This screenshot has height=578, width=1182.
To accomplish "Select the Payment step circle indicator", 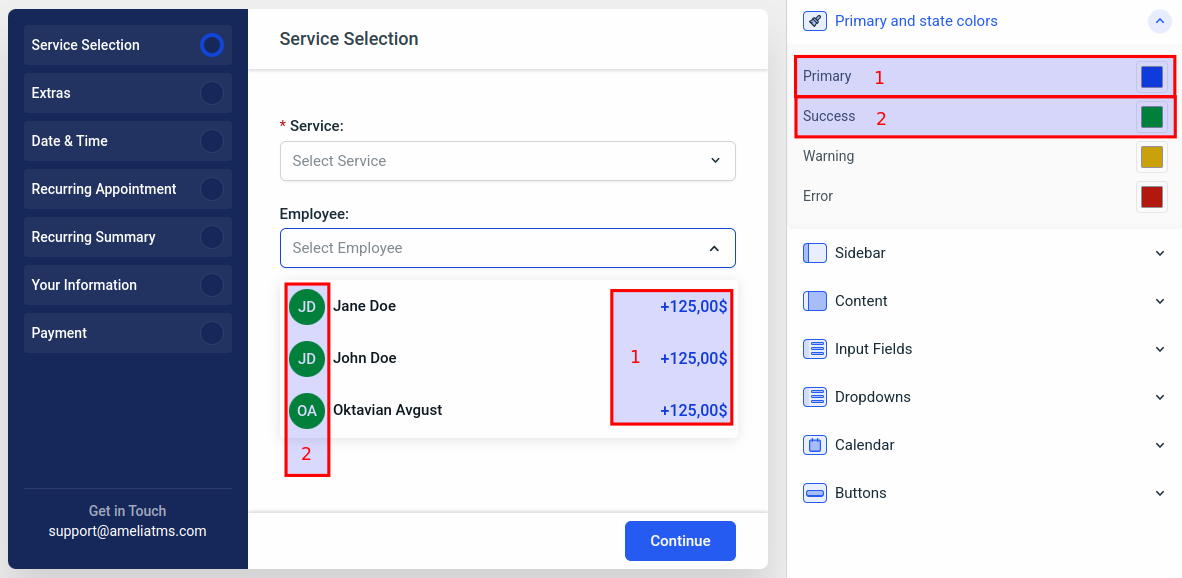I will 211,333.
